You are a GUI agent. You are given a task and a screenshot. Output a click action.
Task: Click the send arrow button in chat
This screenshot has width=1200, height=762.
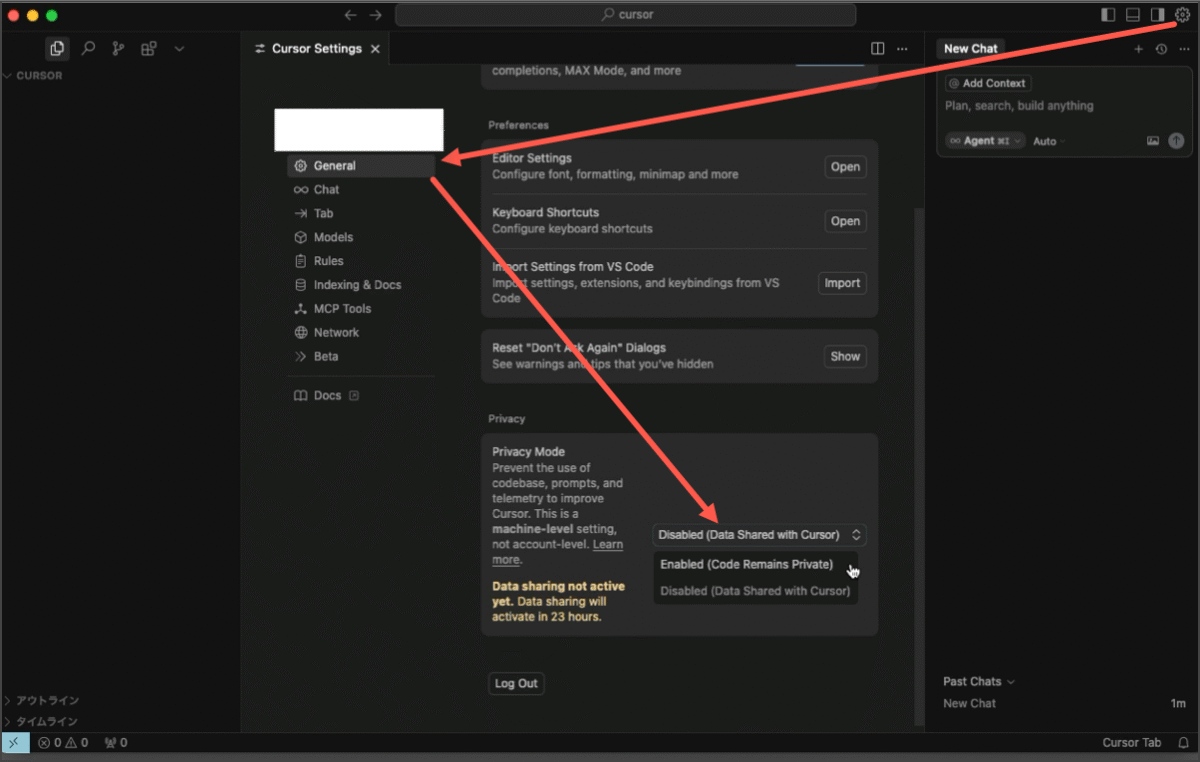point(1176,141)
